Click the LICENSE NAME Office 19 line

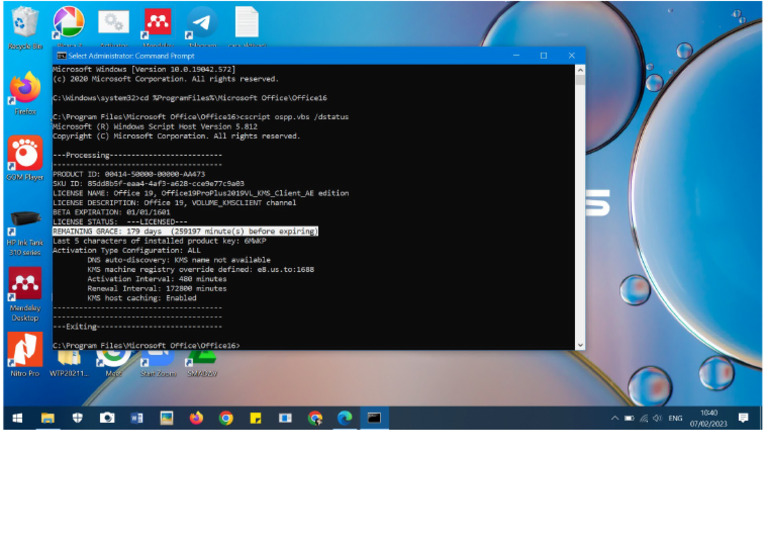(x=201, y=193)
